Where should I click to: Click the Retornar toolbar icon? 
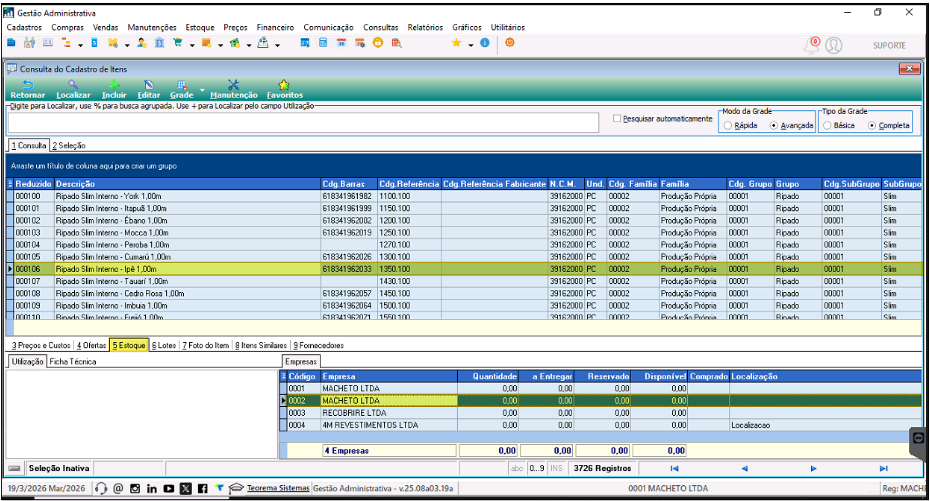pyautogui.click(x=27, y=85)
